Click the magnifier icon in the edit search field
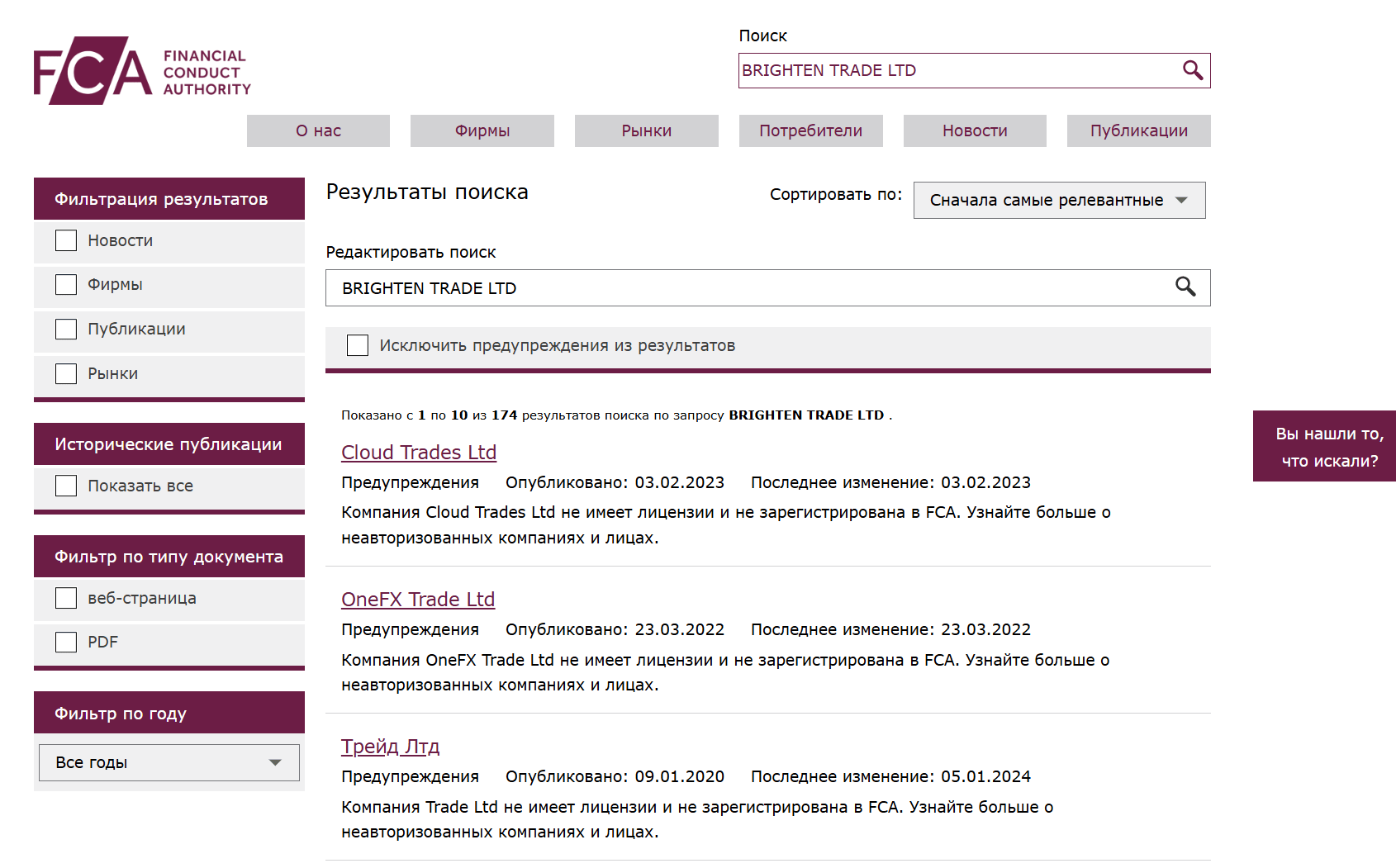Screen dimensions: 1396x868 [1185, 287]
